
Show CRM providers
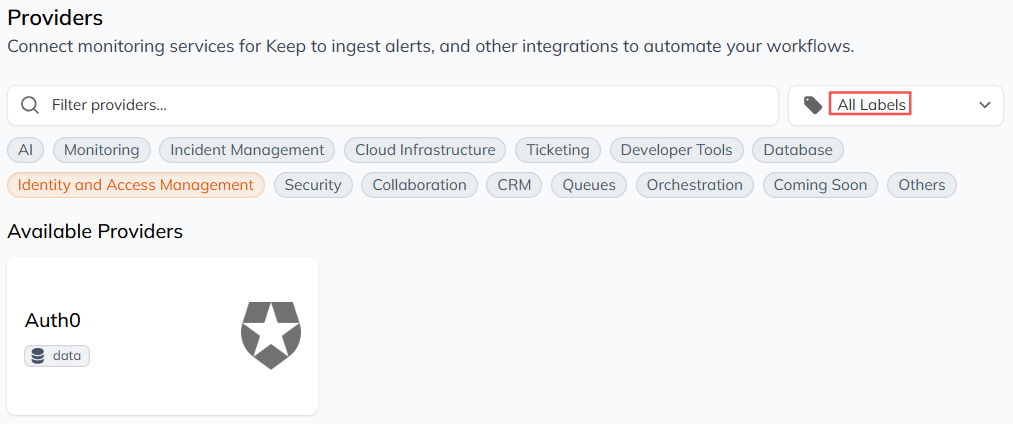(514, 185)
